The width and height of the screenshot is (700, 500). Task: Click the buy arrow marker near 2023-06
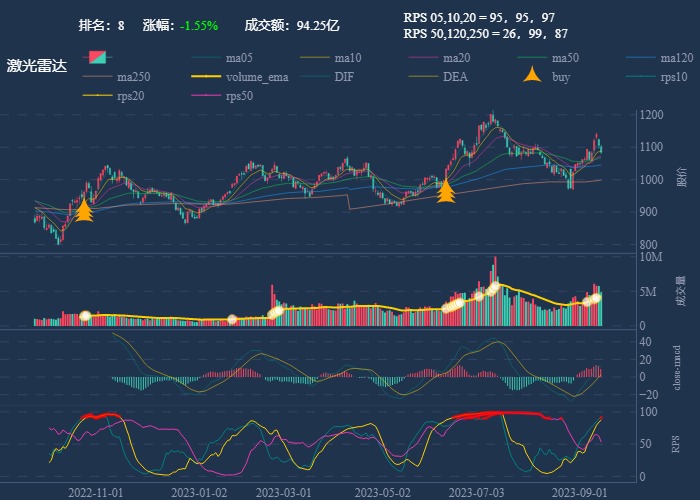pyautogui.click(x=446, y=190)
